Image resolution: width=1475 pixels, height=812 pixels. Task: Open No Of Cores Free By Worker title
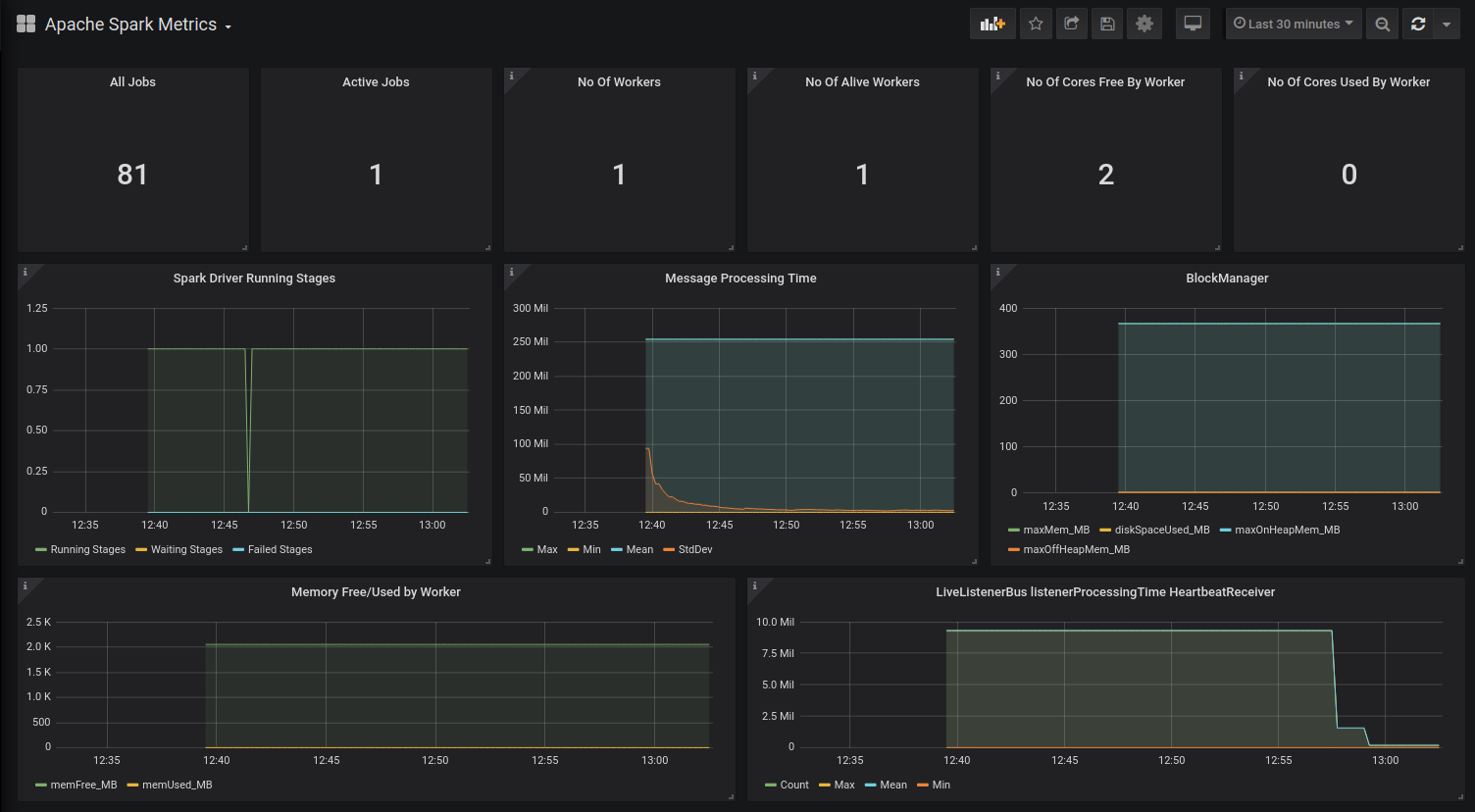1105,82
